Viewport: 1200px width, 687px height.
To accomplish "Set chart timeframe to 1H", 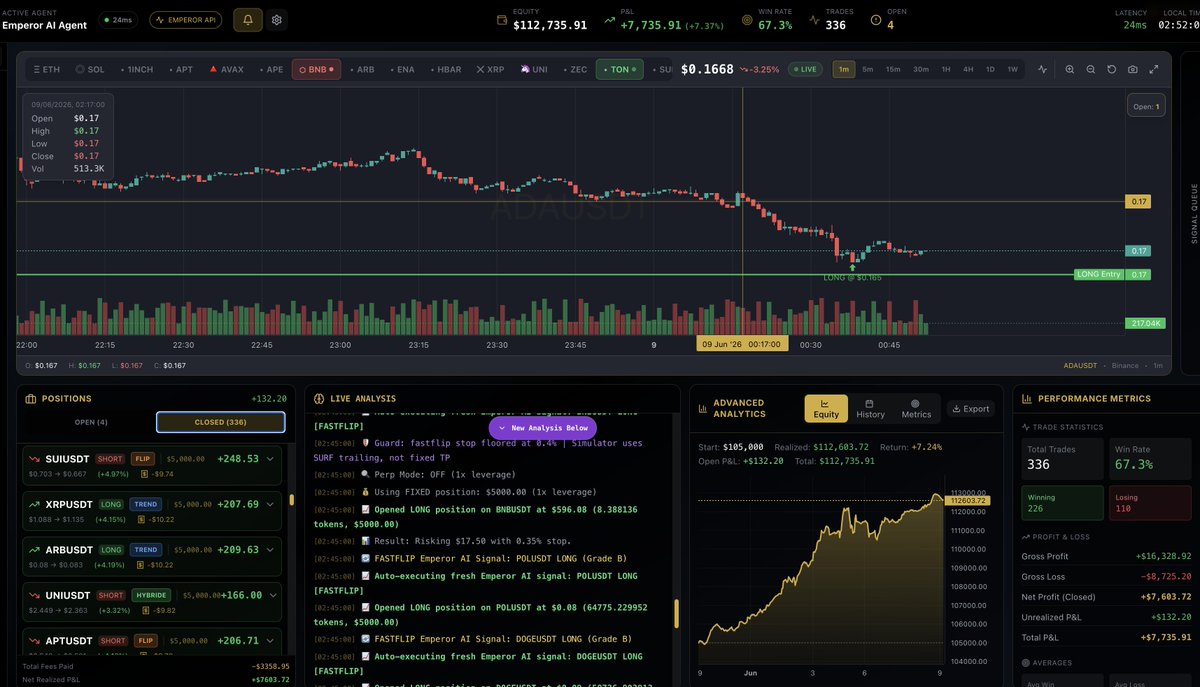I will tap(946, 69).
